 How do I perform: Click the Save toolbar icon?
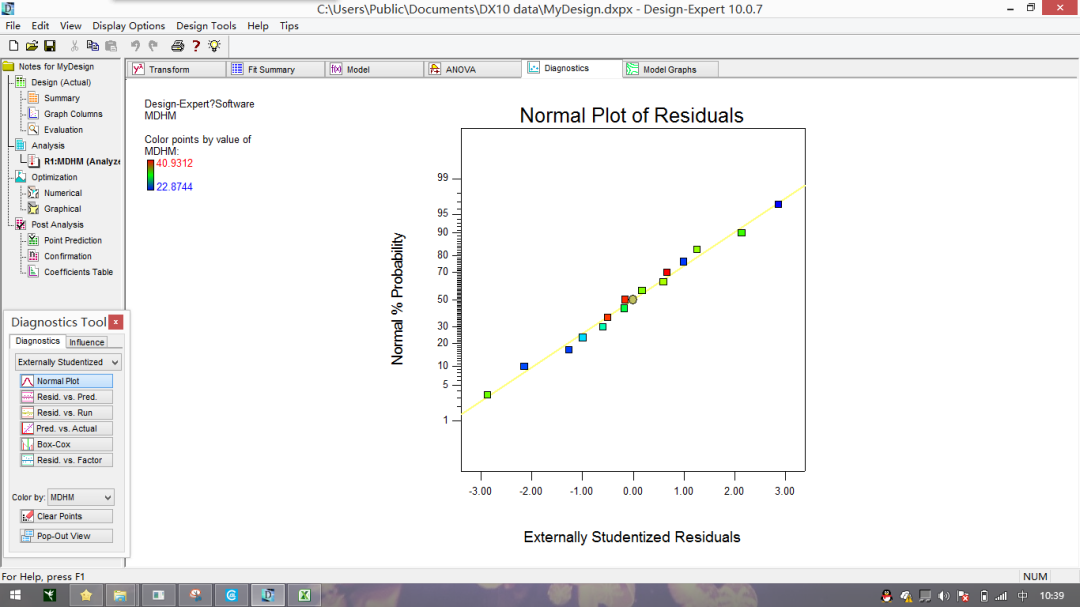[50, 46]
